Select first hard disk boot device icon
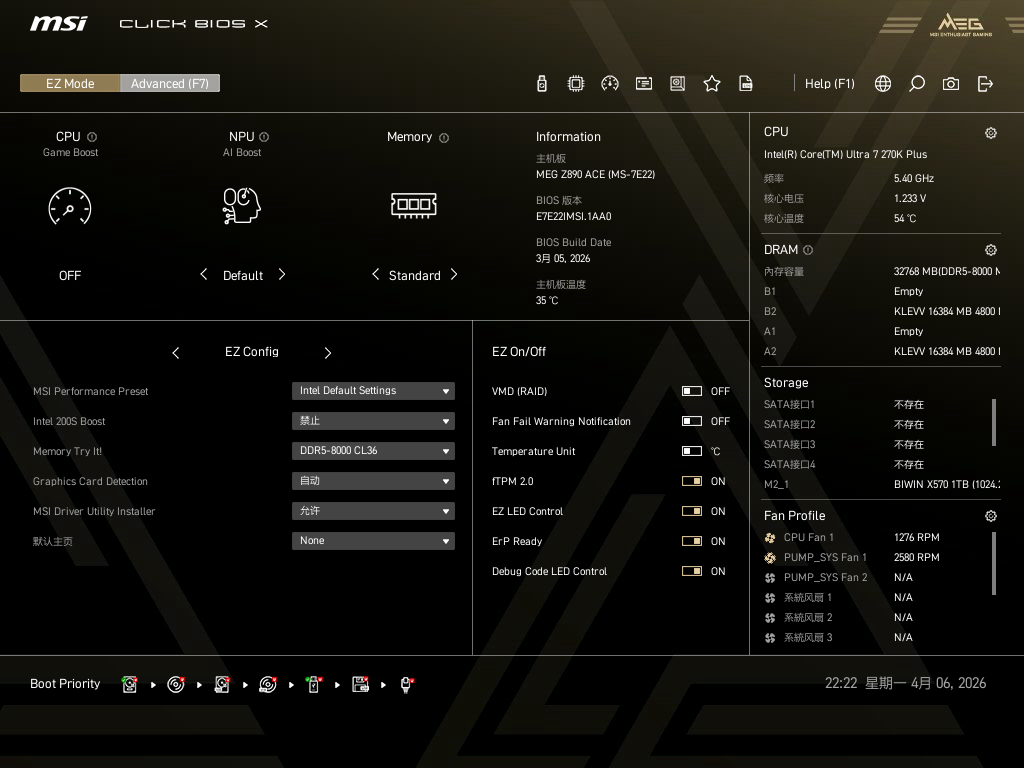 coord(129,684)
